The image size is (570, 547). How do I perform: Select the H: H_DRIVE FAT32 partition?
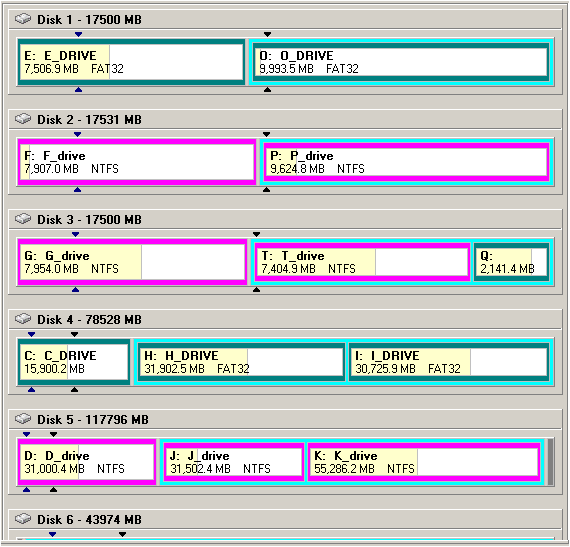pyautogui.click(x=241, y=362)
